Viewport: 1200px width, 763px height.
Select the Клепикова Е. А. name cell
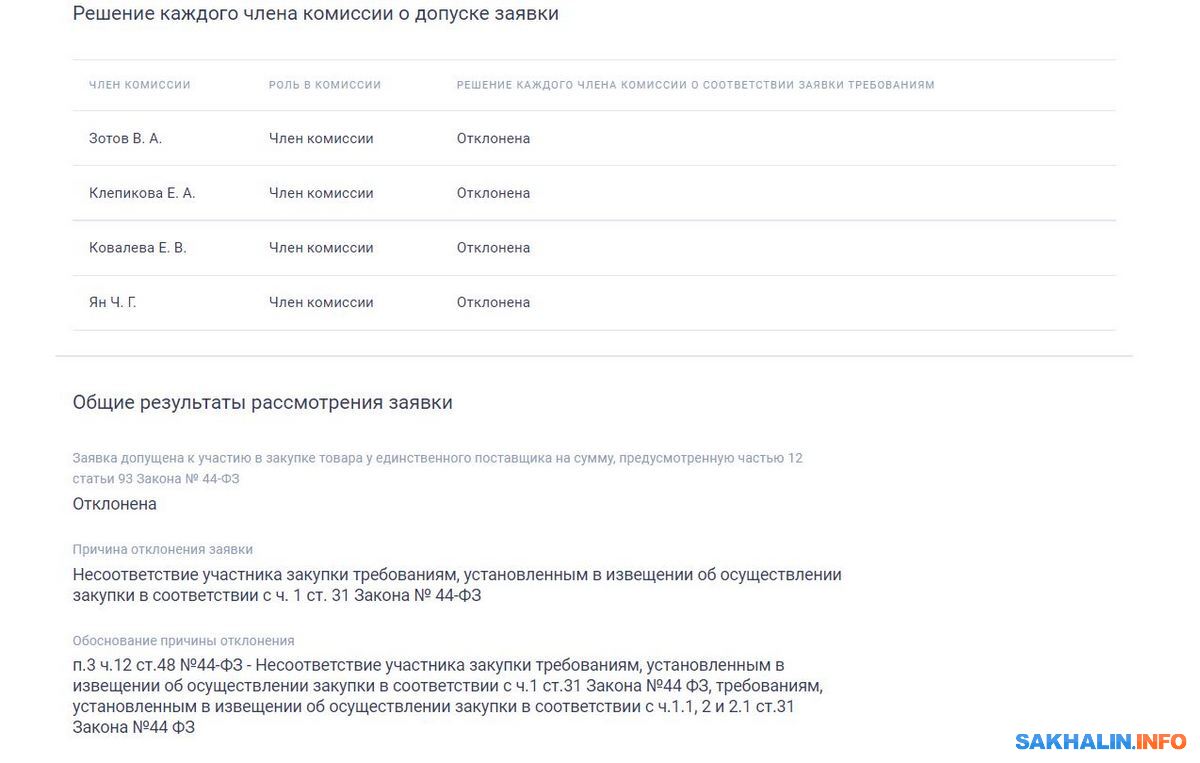click(142, 193)
